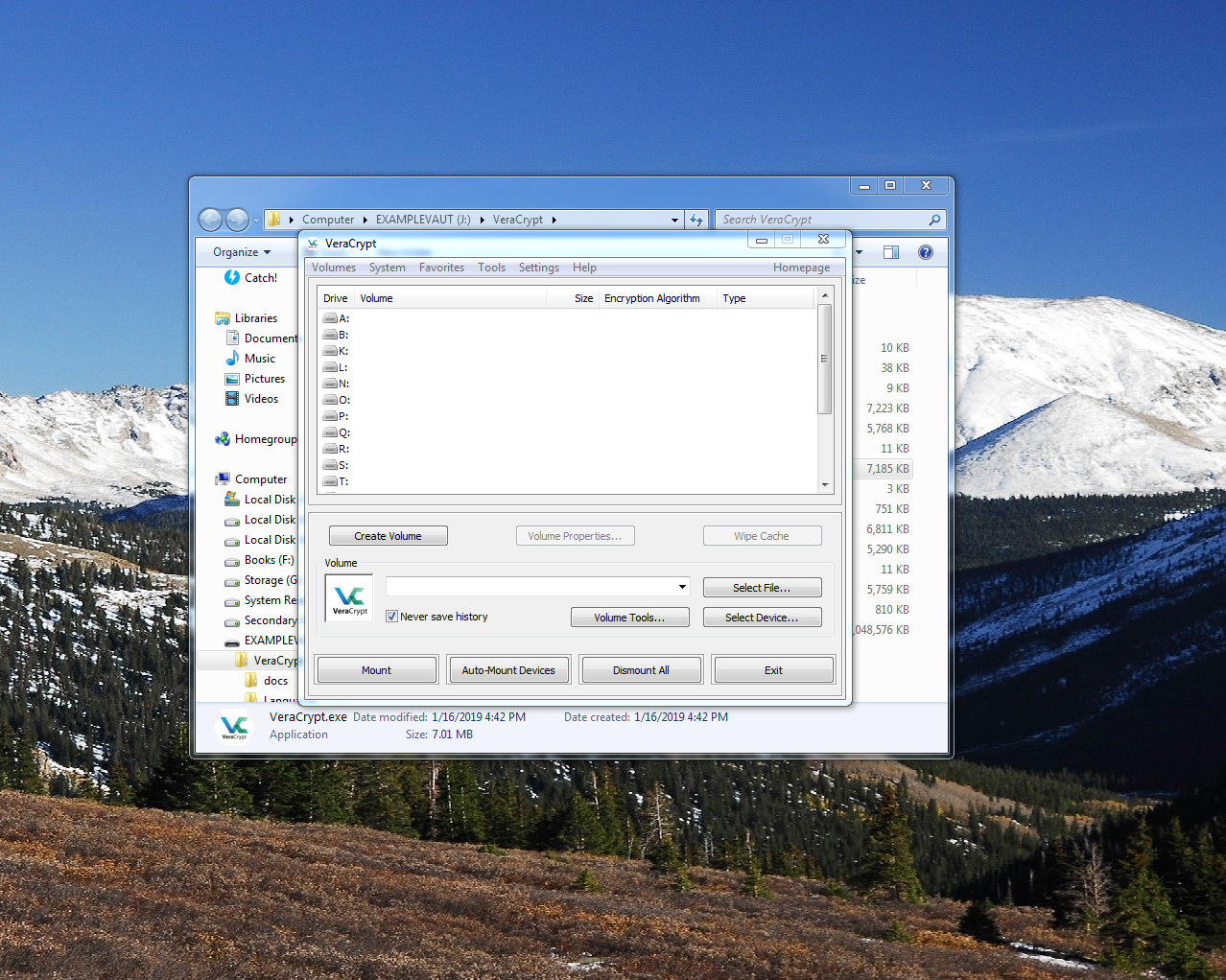Toggle Never save history checkbox
Image resolution: width=1226 pixels, height=980 pixels.
tap(391, 617)
